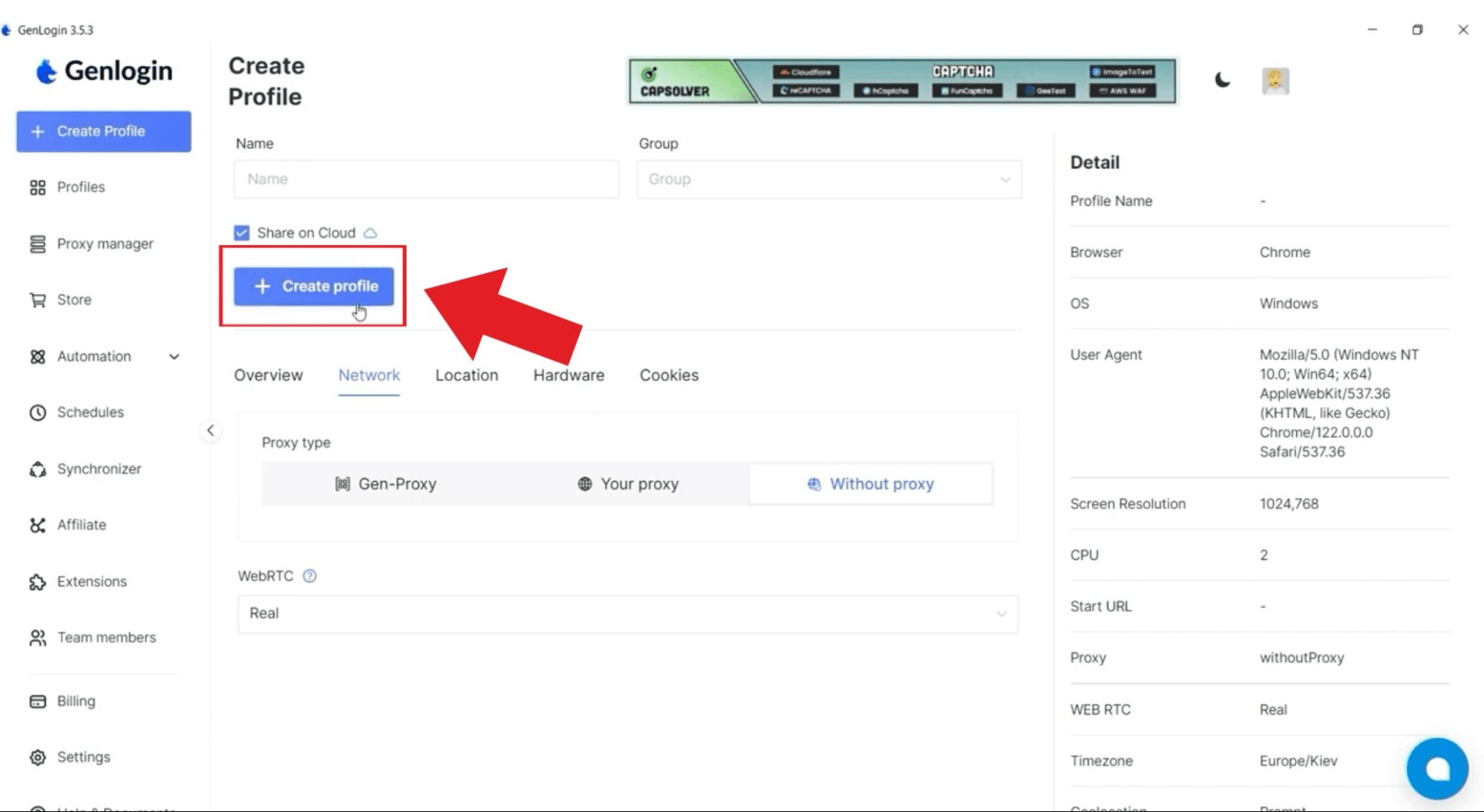Image resolution: width=1484 pixels, height=812 pixels.
Task: Collapse the sidebar with arrow button
Action: coord(210,430)
